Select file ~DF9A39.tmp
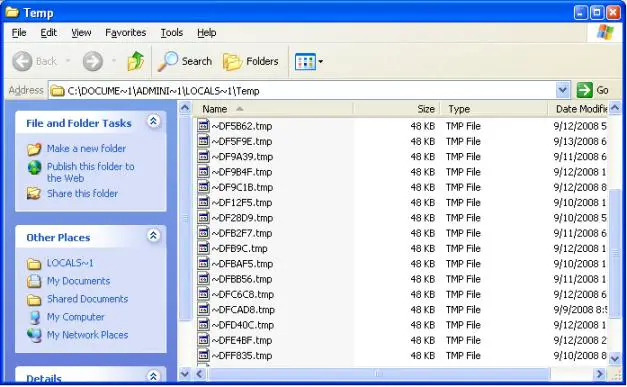This screenshot has width=627, height=387. 242,157
